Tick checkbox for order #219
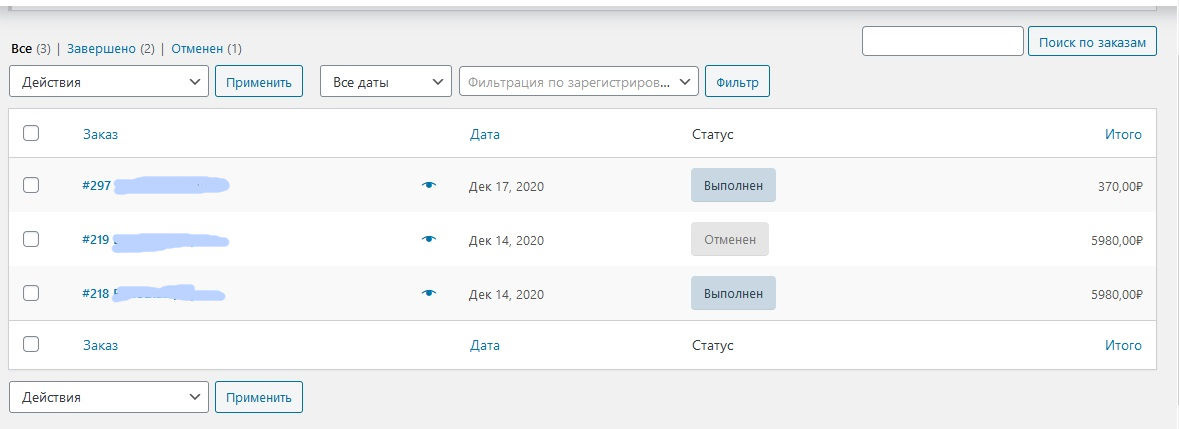 click(x=31, y=239)
